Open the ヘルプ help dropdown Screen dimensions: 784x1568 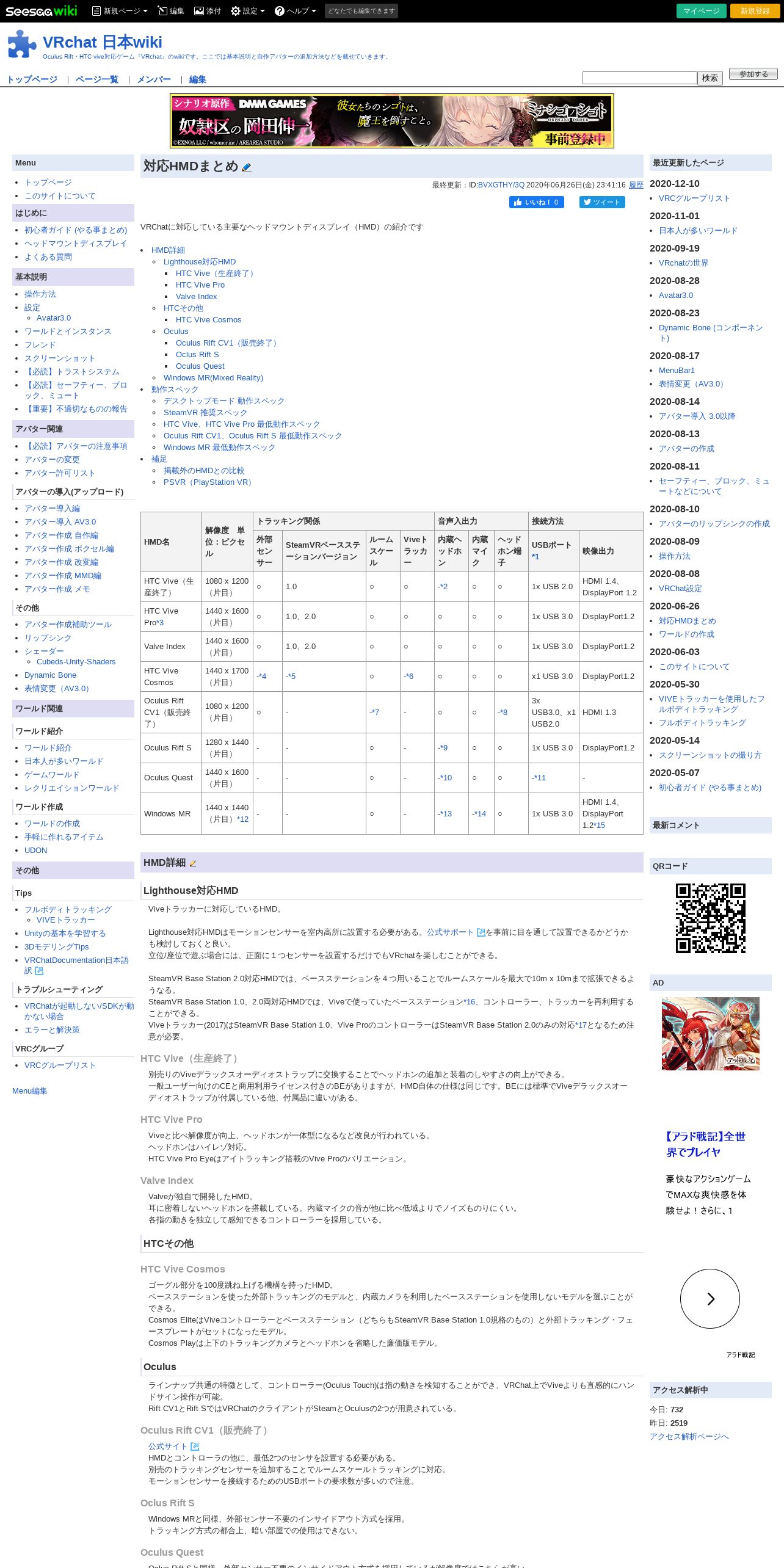pos(296,11)
